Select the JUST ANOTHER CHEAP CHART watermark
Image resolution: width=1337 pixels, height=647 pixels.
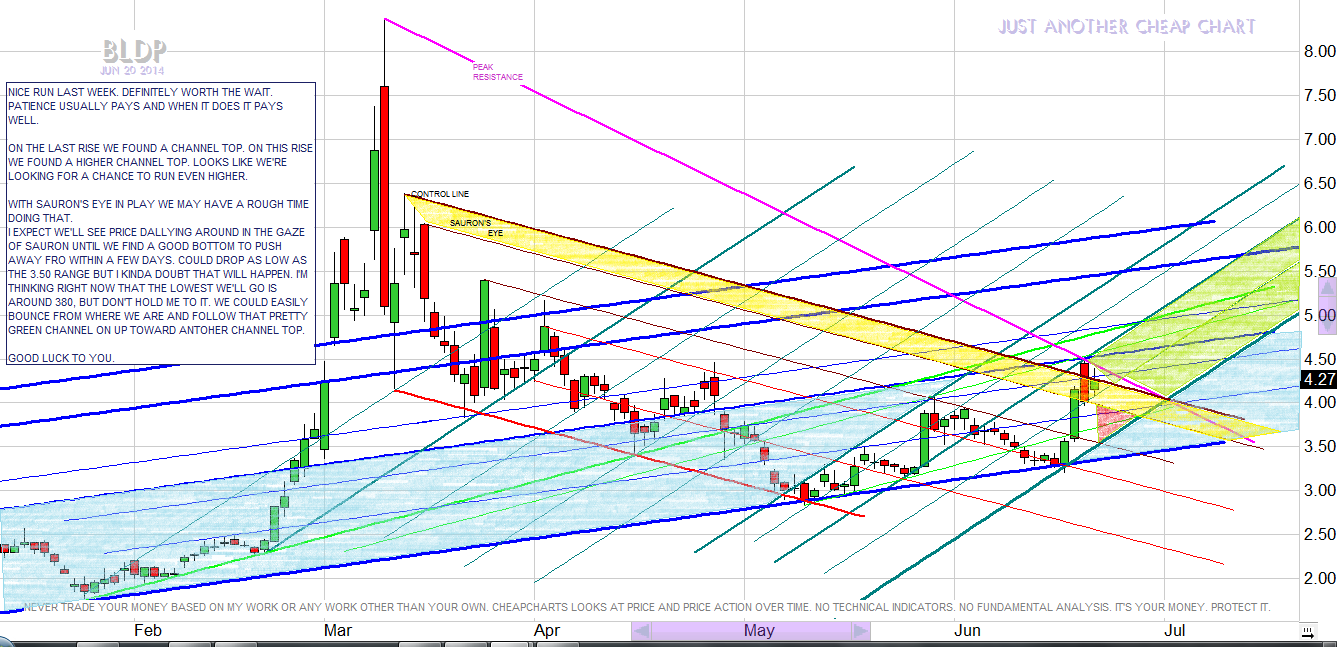[x=1126, y=27]
